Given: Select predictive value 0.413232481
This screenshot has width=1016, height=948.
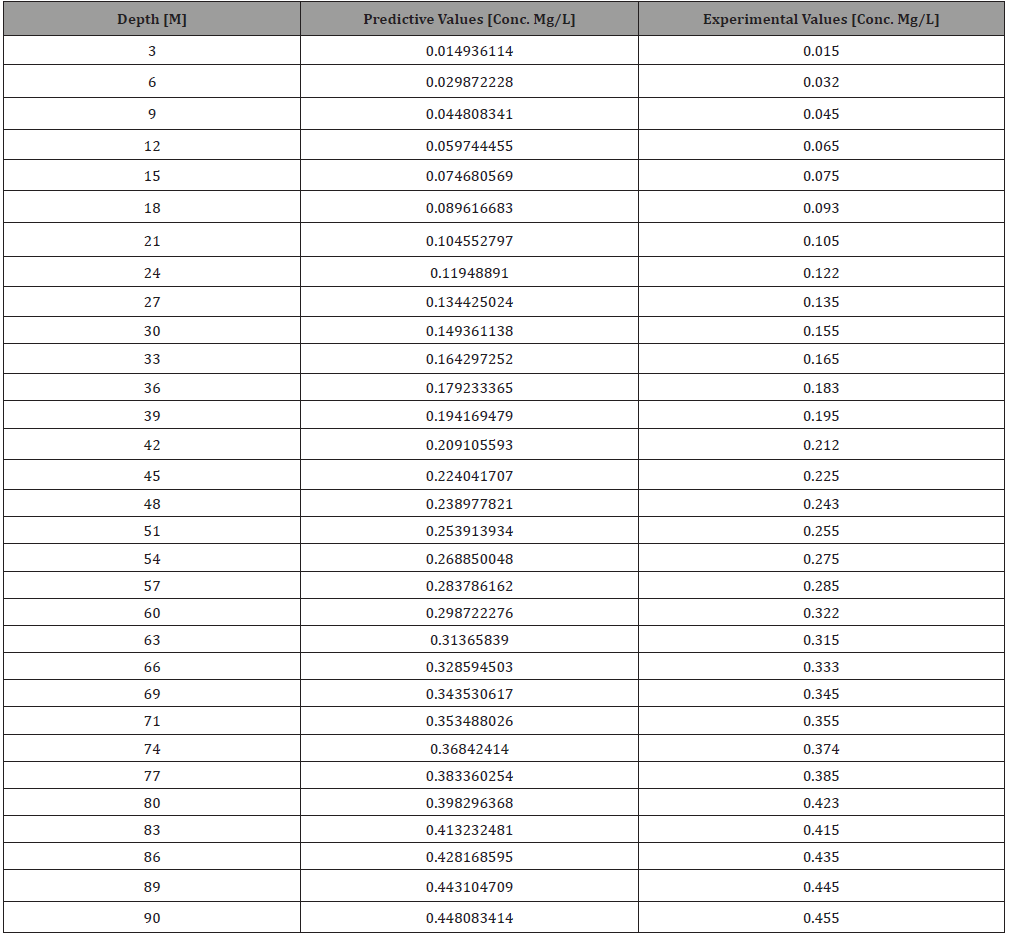Looking at the screenshot, I should pos(469,830).
